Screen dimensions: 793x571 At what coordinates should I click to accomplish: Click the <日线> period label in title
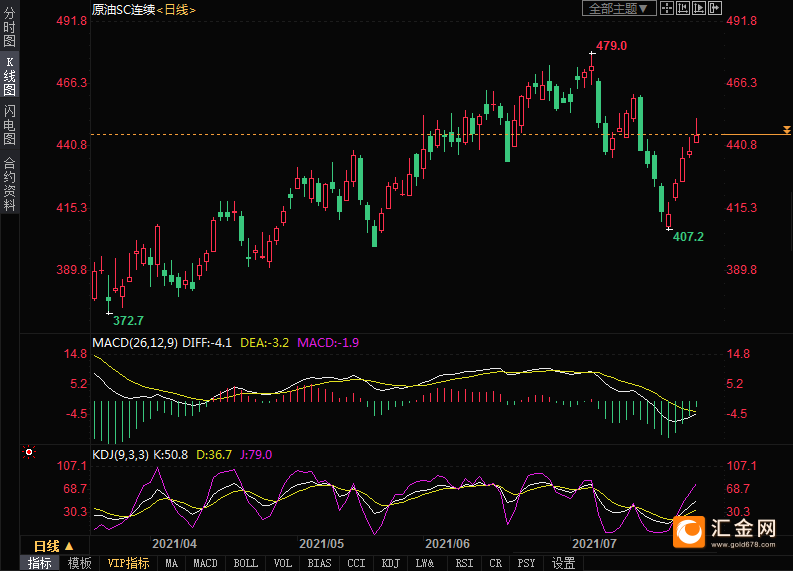pyautogui.click(x=176, y=10)
